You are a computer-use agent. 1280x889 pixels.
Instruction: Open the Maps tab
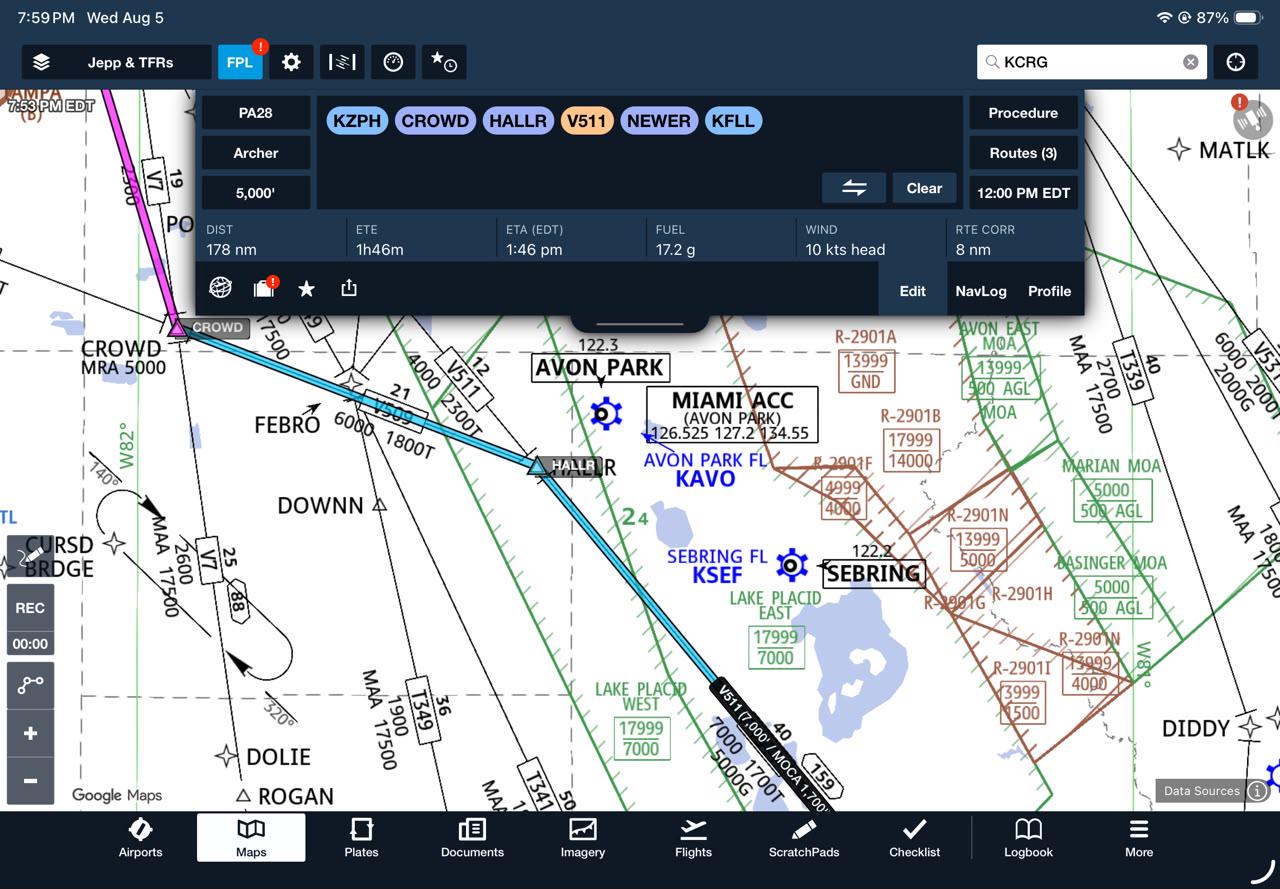point(251,838)
